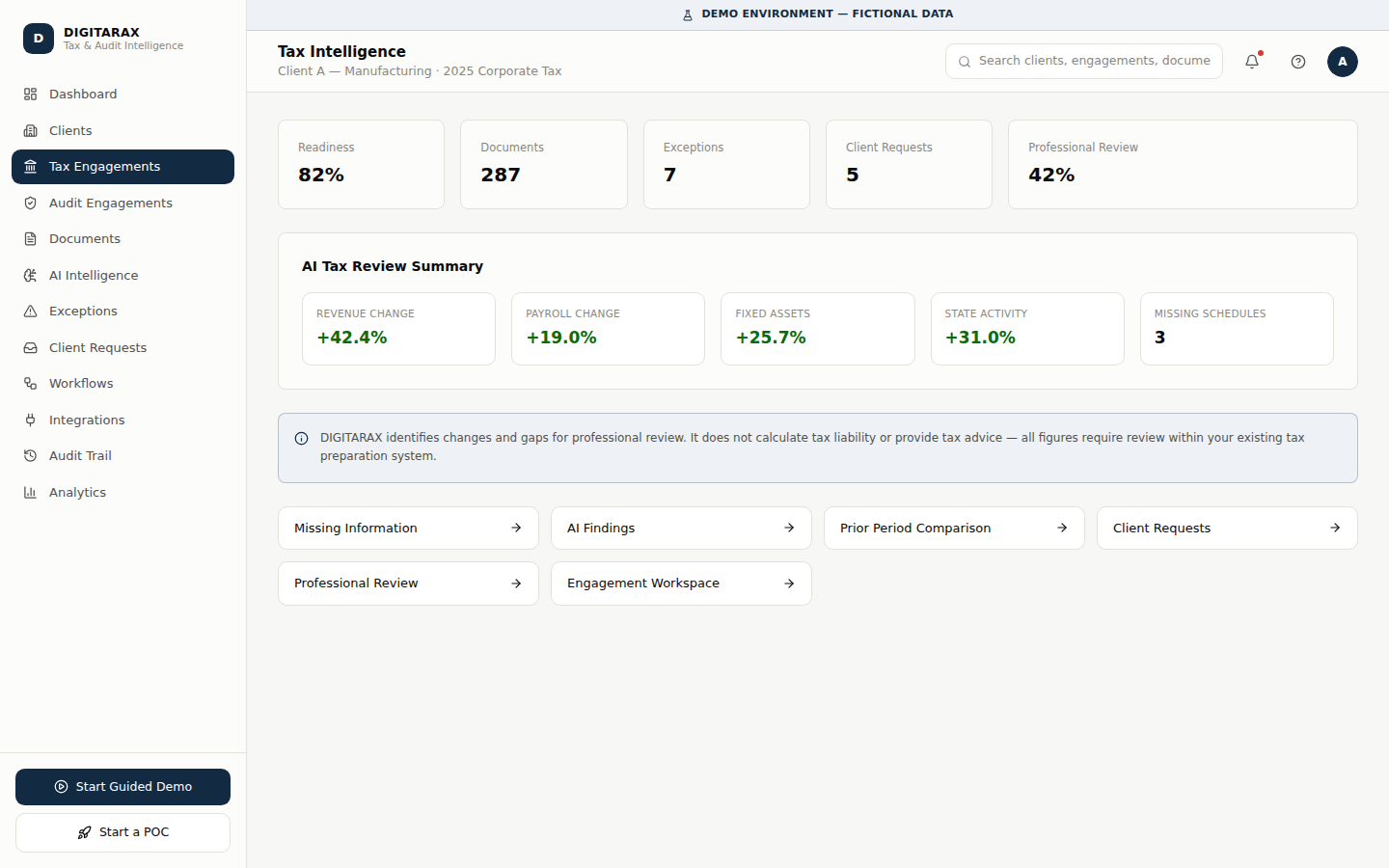This screenshot has height=868, width=1389.
Task: Click the Exceptions 7 stat card
Action: point(726,164)
